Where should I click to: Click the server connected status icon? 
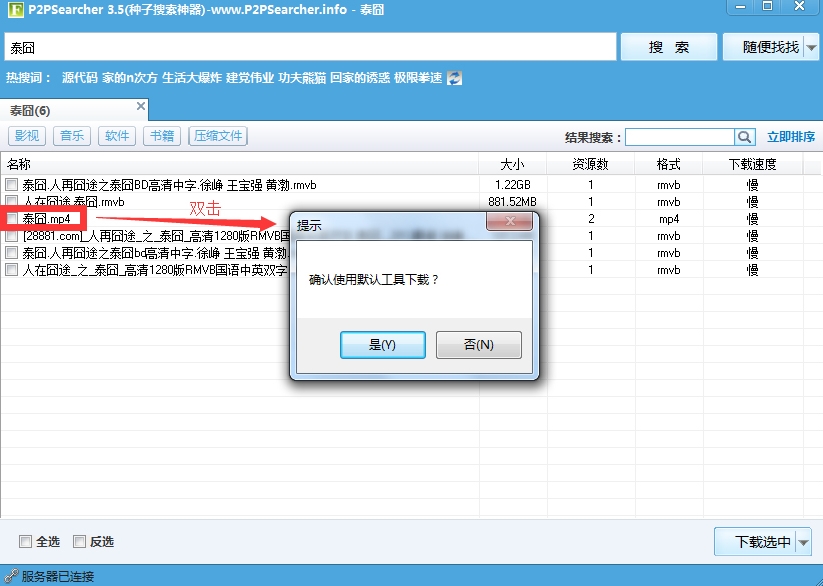[10, 576]
